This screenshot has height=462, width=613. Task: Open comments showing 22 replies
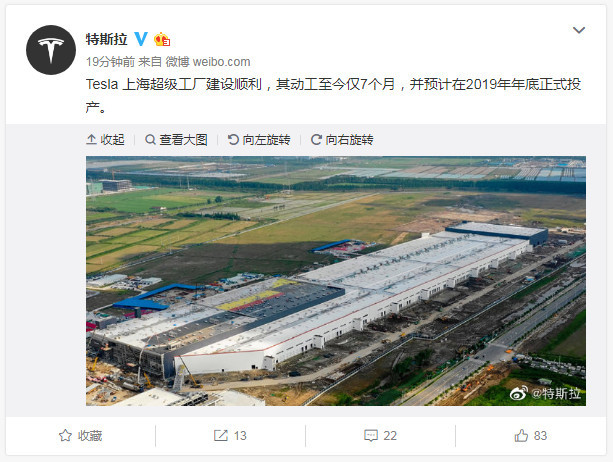tap(380, 435)
